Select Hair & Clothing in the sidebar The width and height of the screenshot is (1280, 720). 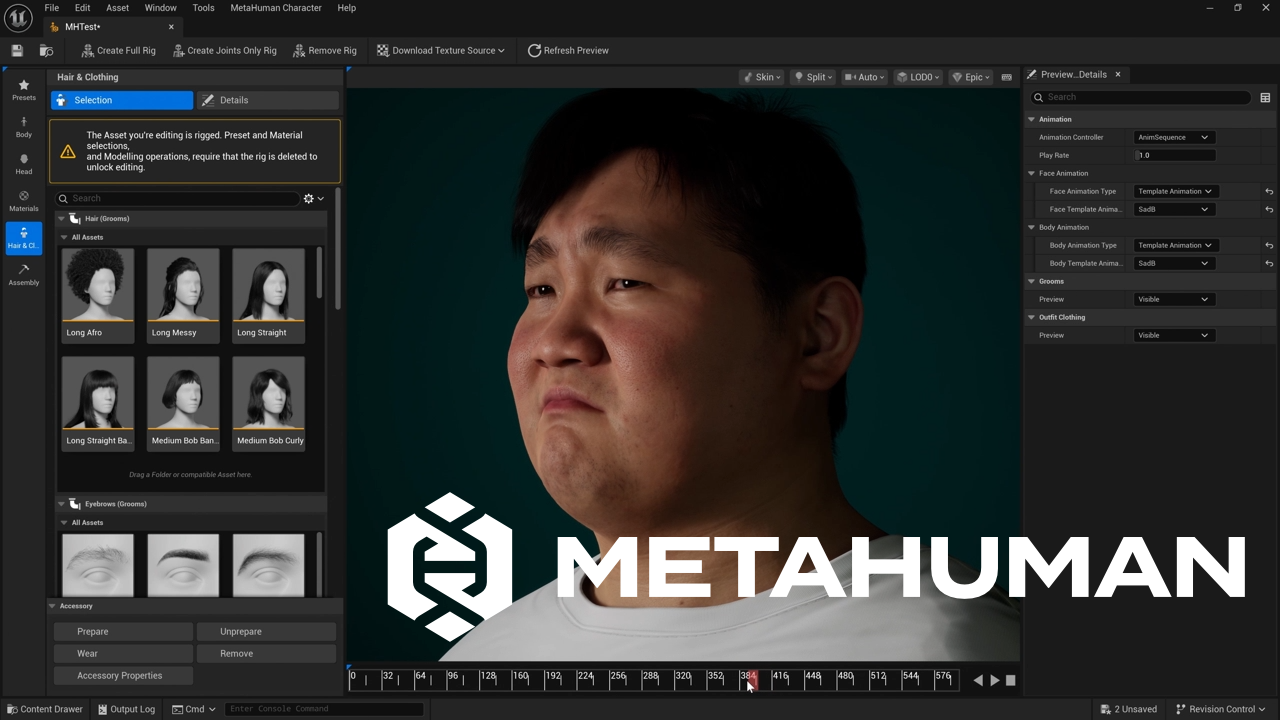pos(24,238)
